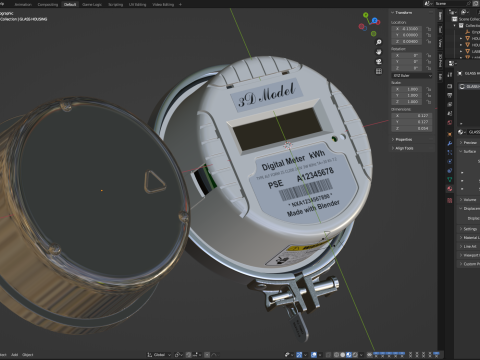
Task: Select material preview shading mode
Action: [349, 355]
